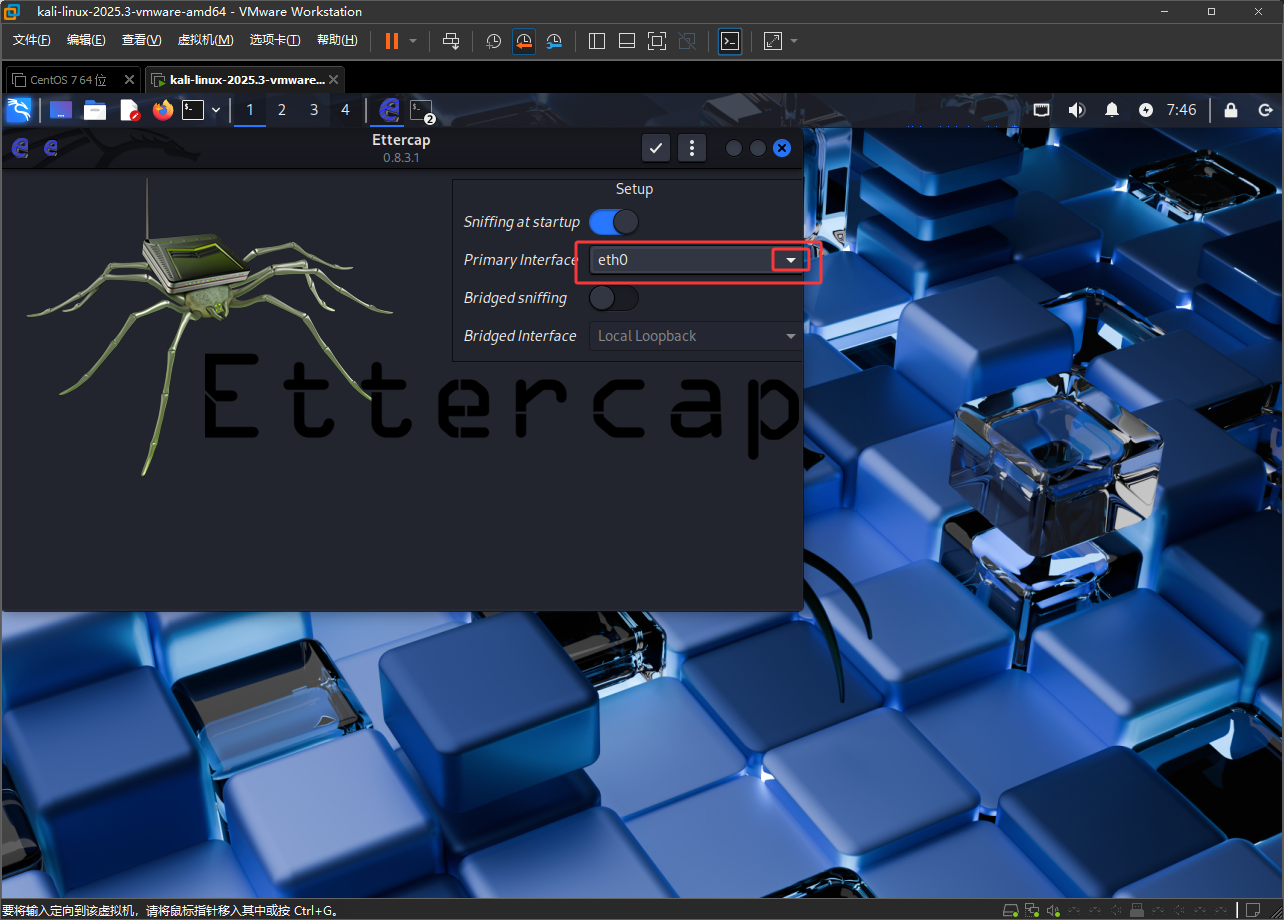Close the CentOS 7 64 位 tab
This screenshot has height=920, width=1284.
(x=129, y=80)
